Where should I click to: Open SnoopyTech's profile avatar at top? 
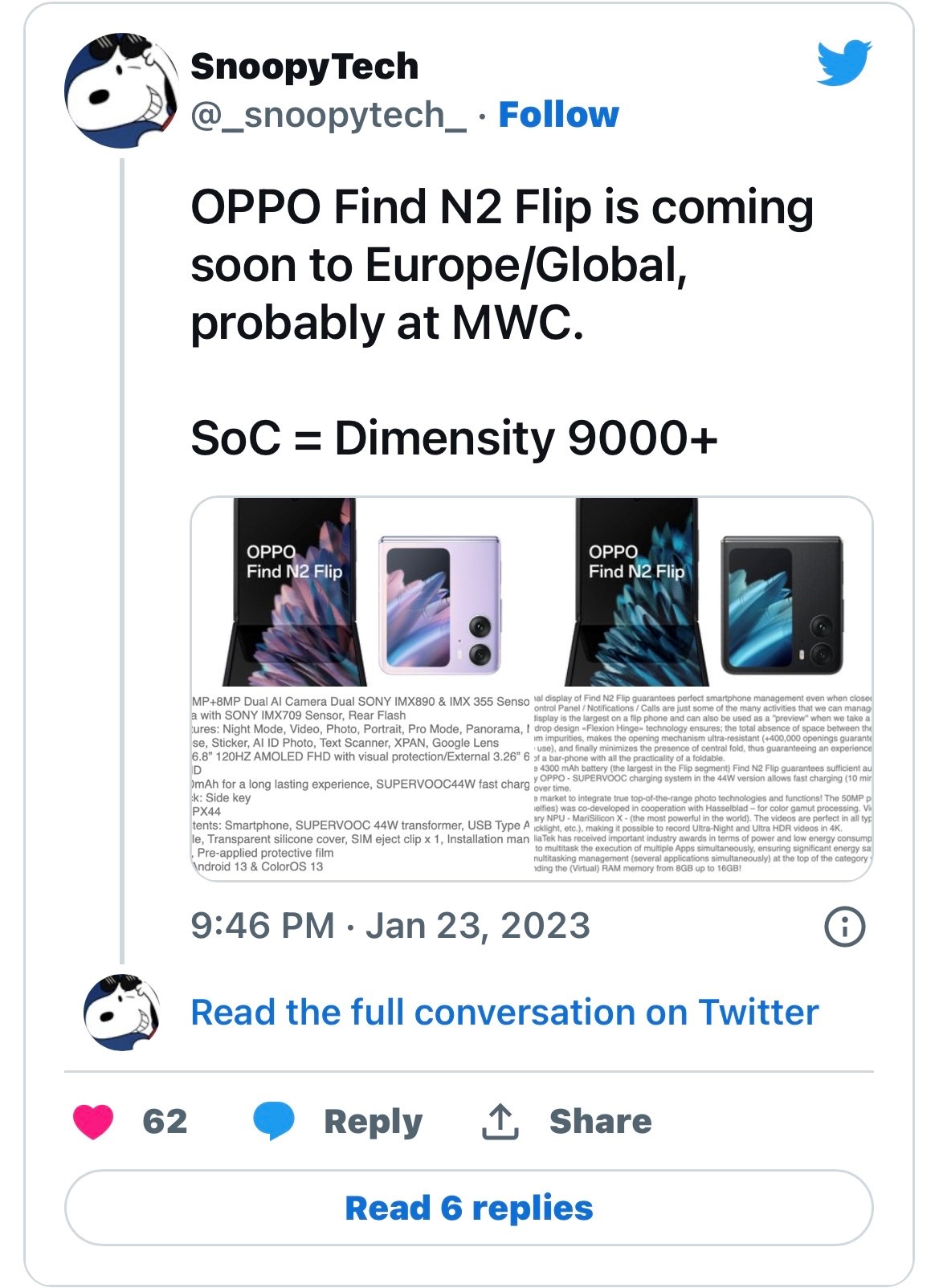pos(121,91)
